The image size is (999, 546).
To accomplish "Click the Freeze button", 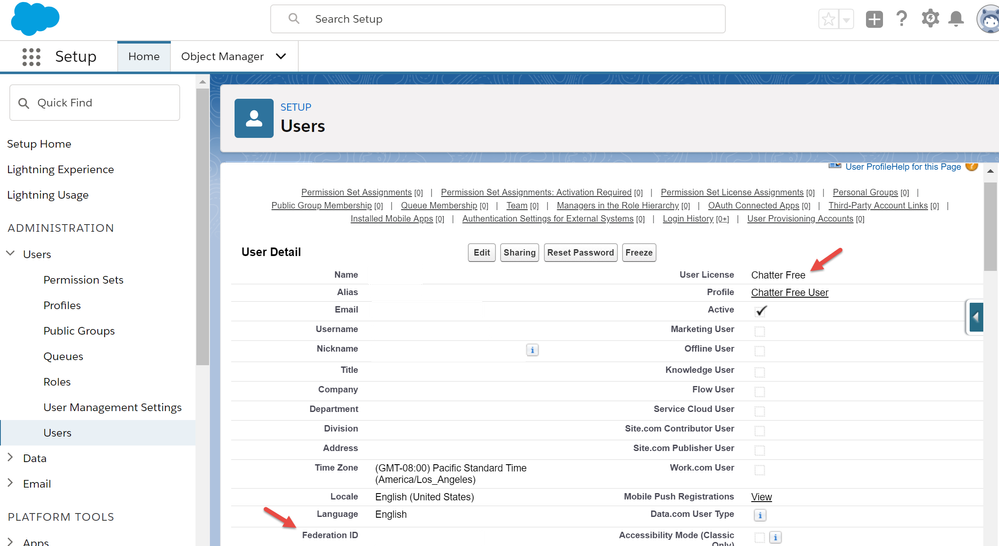I will coord(639,253).
